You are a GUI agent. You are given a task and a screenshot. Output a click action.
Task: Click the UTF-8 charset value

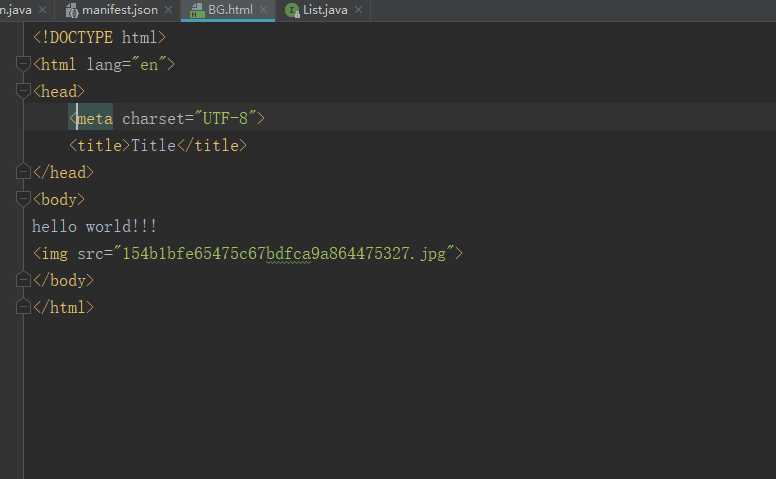(225, 118)
